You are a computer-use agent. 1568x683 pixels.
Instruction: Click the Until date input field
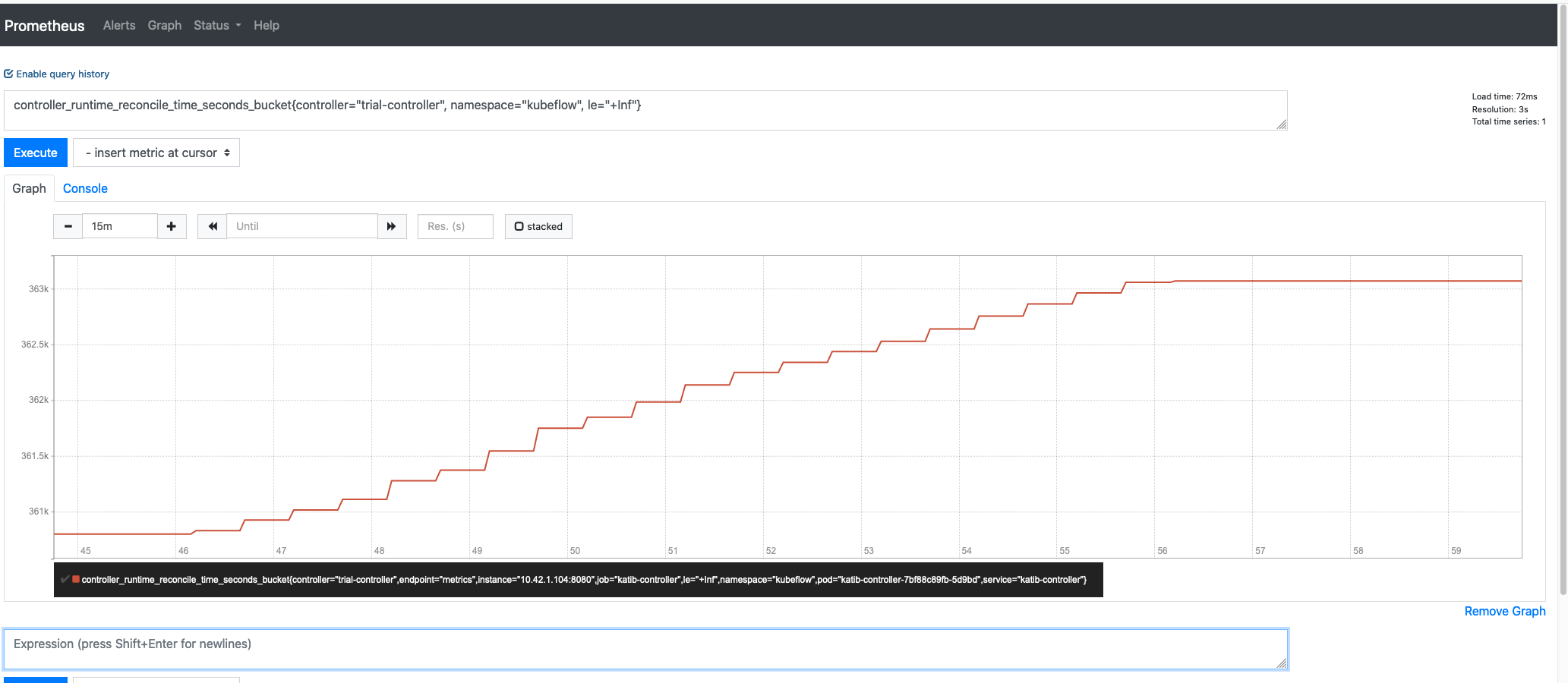tap(301, 225)
